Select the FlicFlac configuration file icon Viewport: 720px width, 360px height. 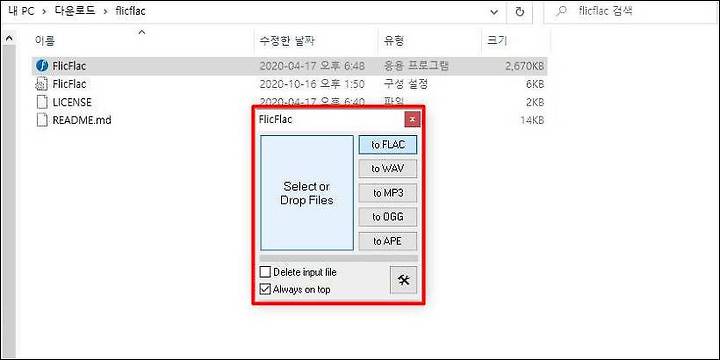click(x=42, y=84)
